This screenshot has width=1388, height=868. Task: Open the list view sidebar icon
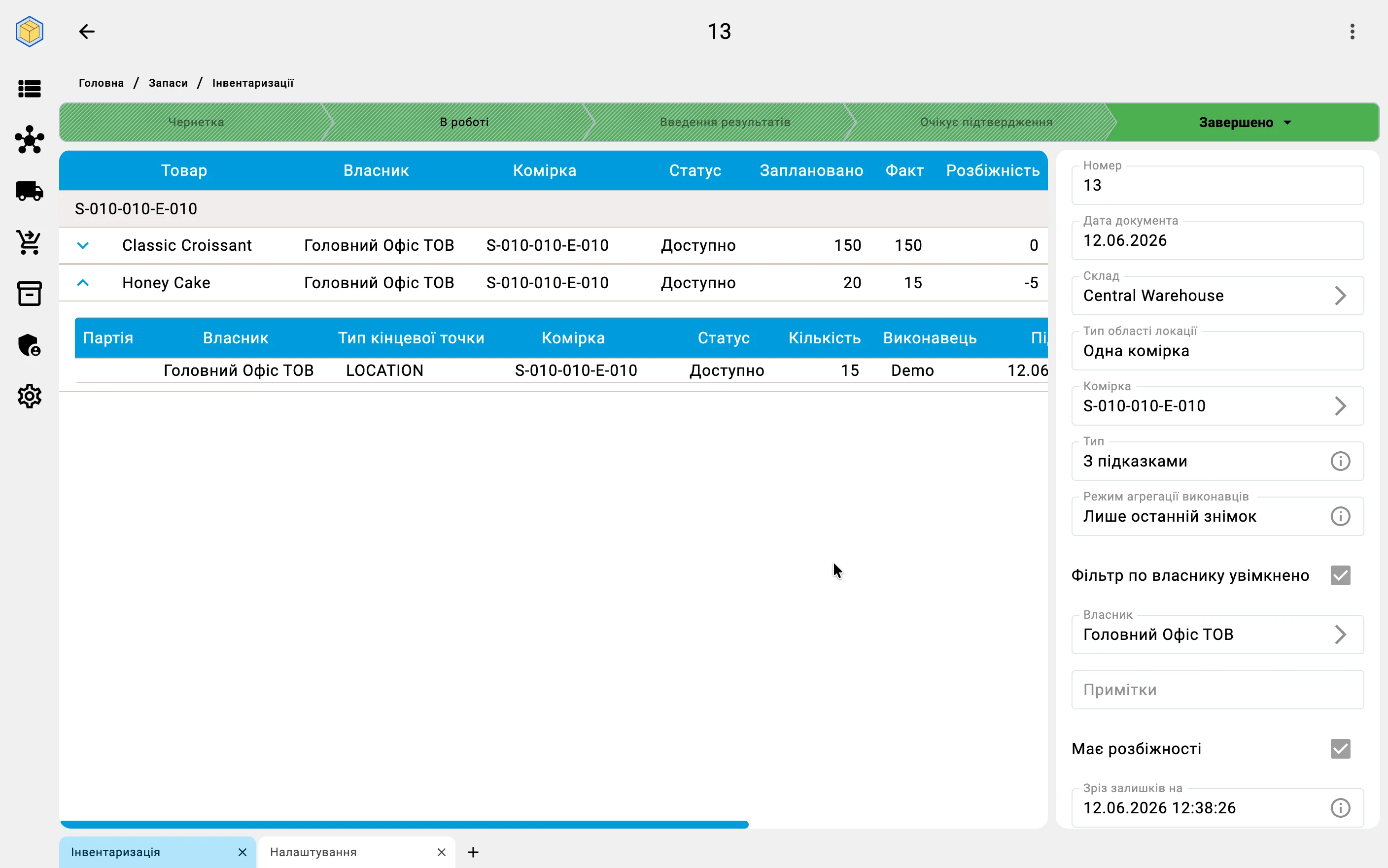(29, 88)
